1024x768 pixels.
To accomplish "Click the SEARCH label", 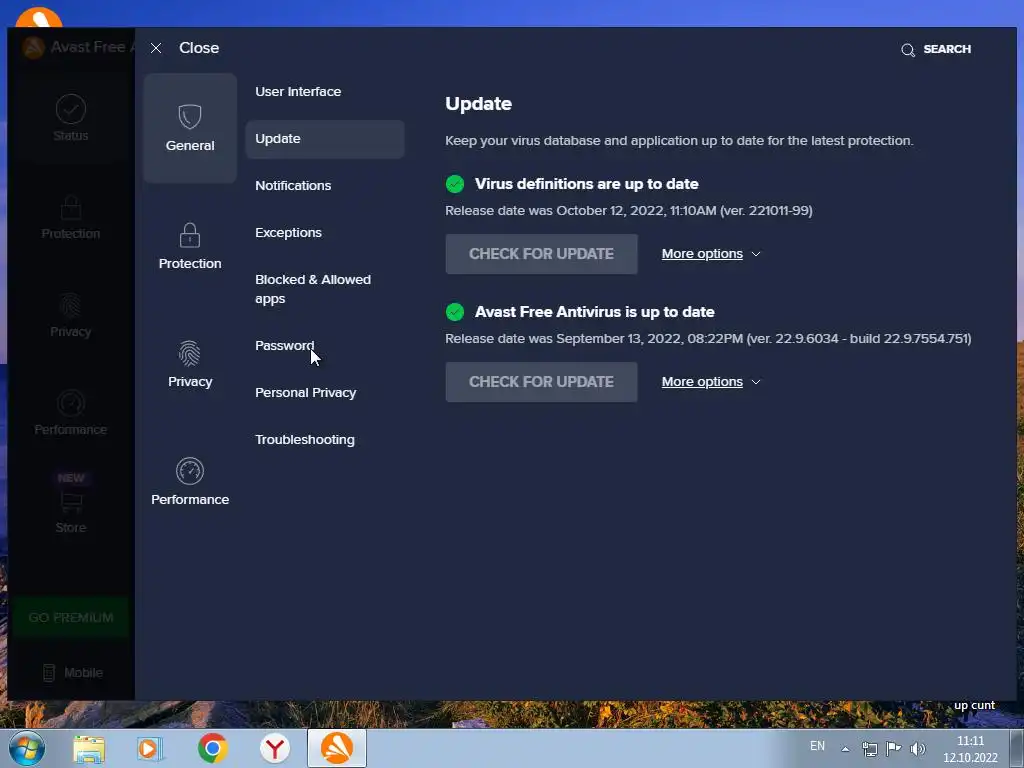I will click(x=947, y=49).
